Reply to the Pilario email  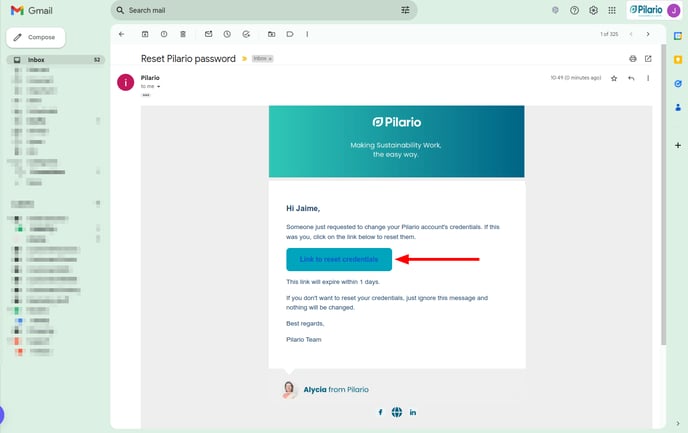pos(631,79)
